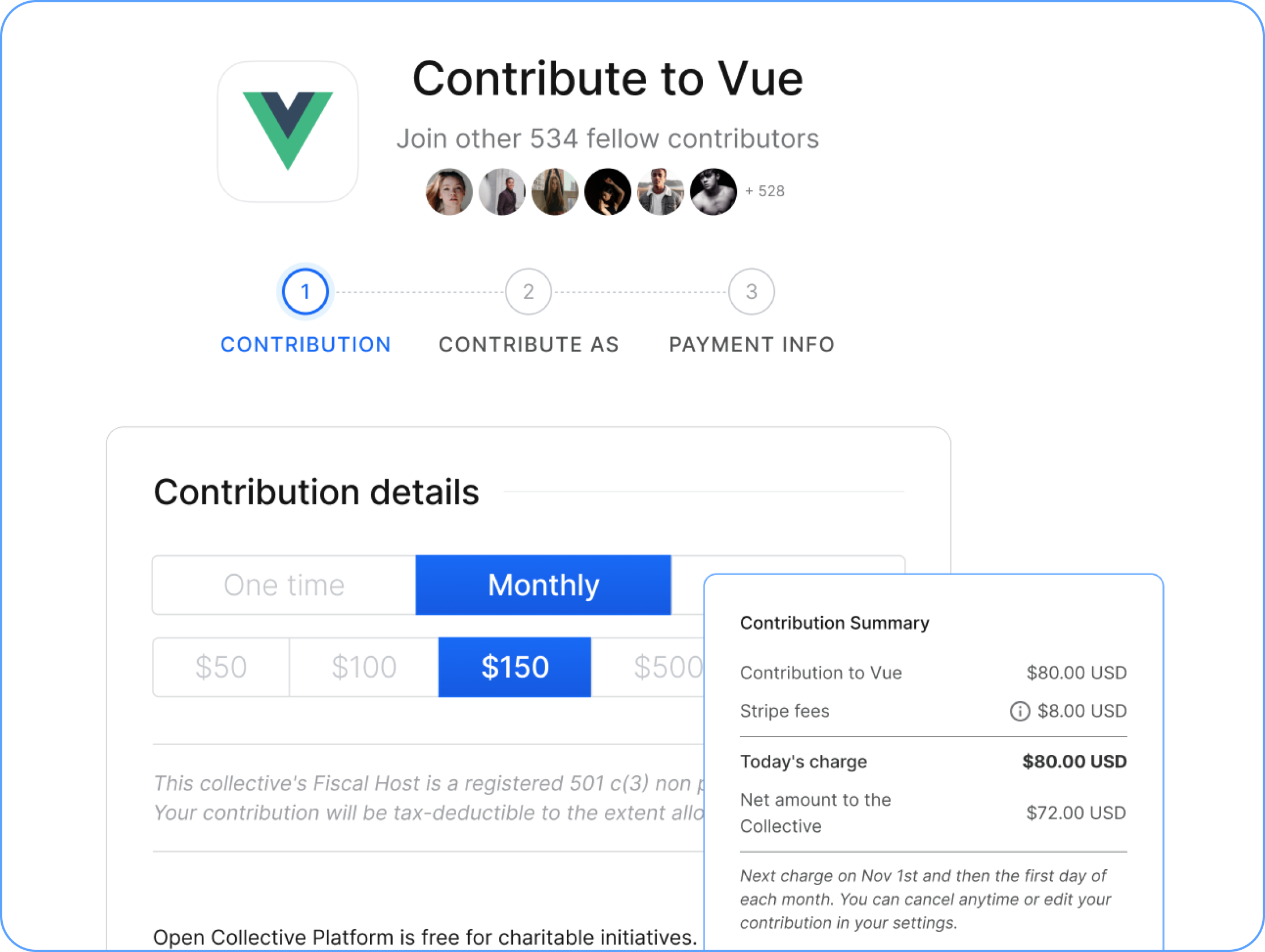Click the Contribution Summary heading
This screenshot has height=952, width=1265.
[834, 623]
